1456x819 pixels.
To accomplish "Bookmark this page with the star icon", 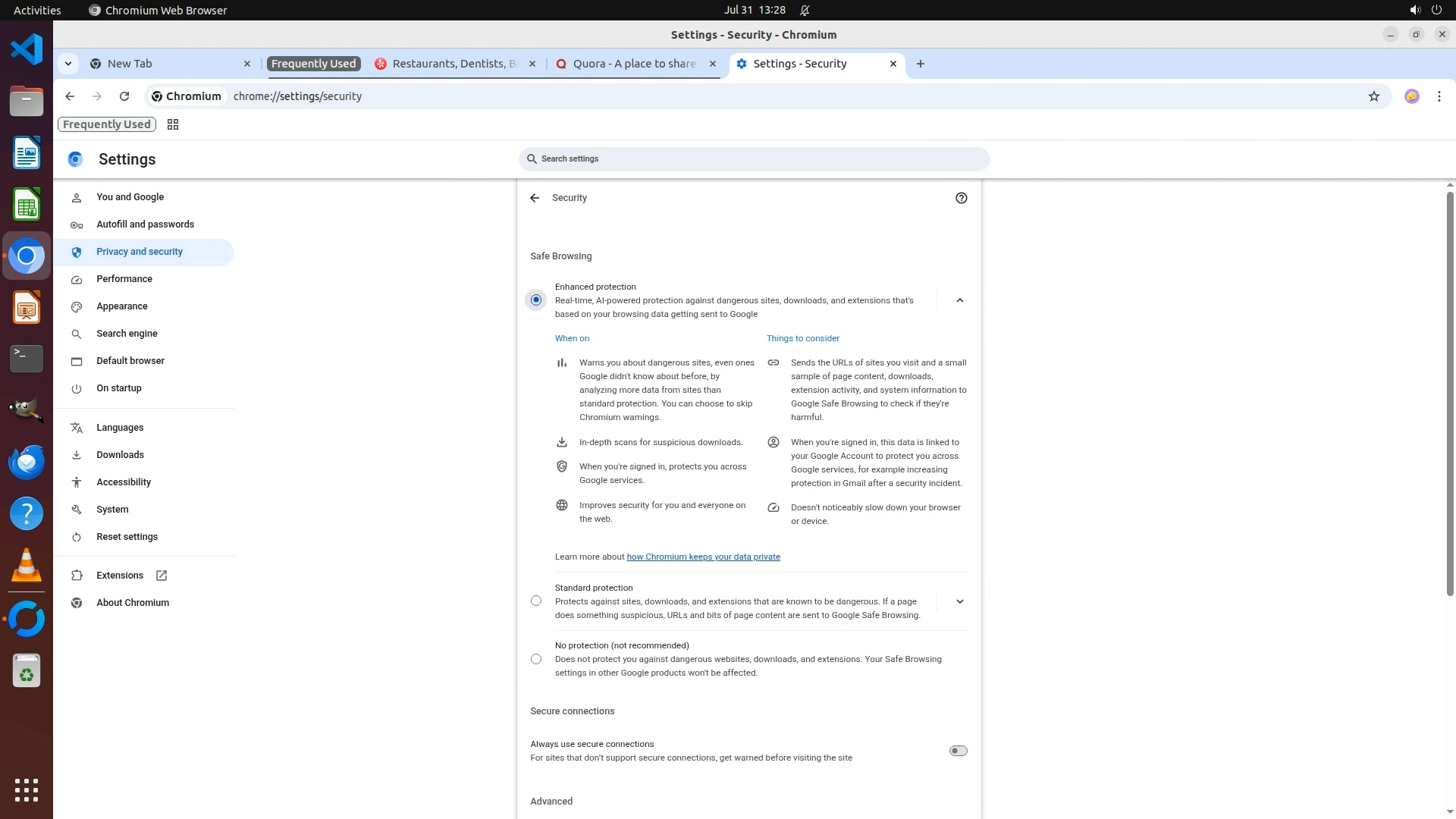I will click(x=1373, y=96).
